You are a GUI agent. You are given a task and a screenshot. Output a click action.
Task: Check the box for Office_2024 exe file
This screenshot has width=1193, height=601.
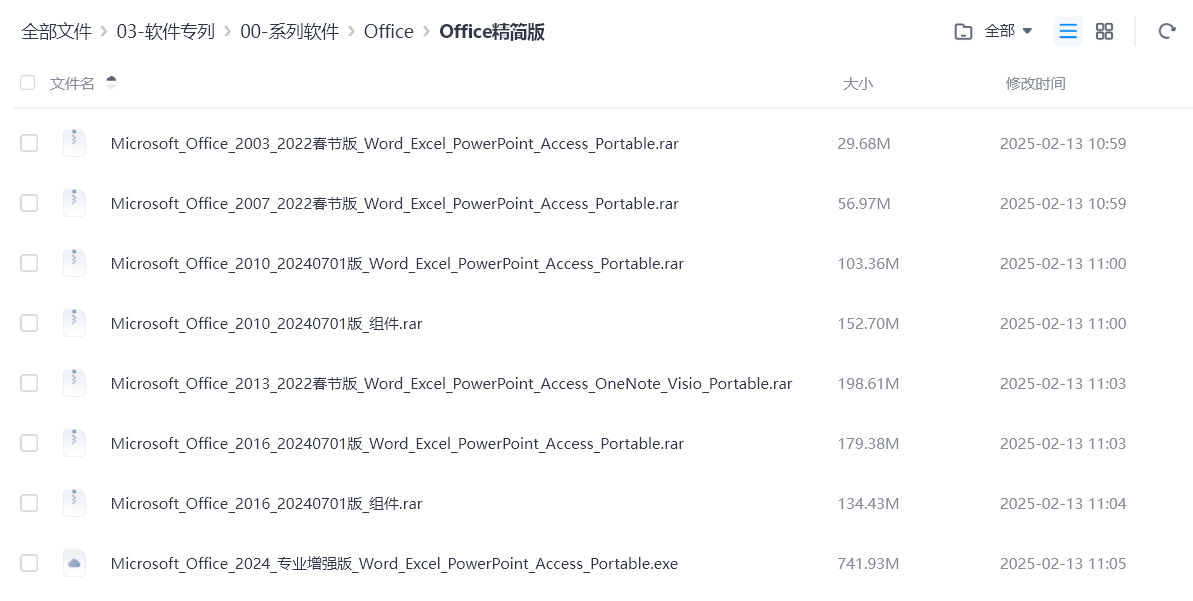click(29, 563)
